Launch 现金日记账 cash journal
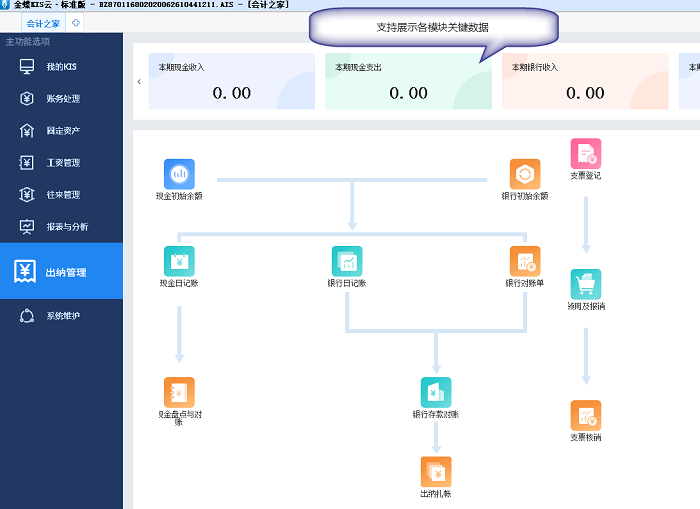Viewport: 700px width, 509px height. pyautogui.click(x=179, y=261)
